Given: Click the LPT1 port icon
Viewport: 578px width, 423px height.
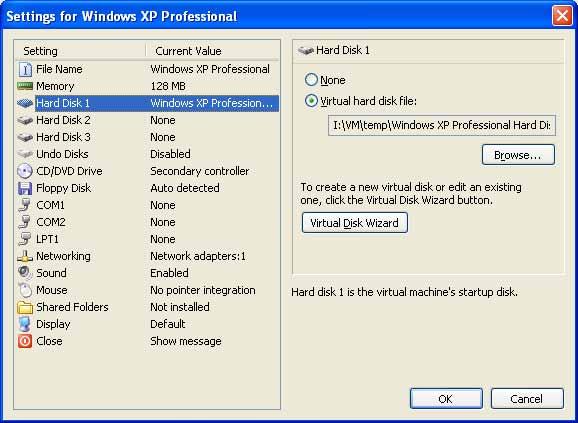Looking at the screenshot, I should (x=25, y=239).
